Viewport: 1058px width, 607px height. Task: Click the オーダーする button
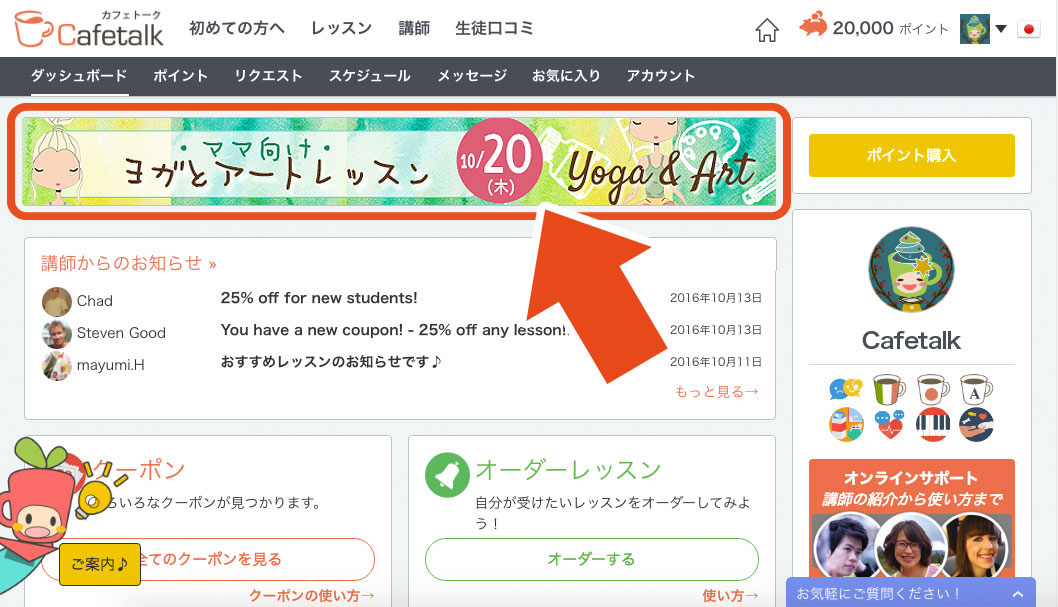pos(592,559)
